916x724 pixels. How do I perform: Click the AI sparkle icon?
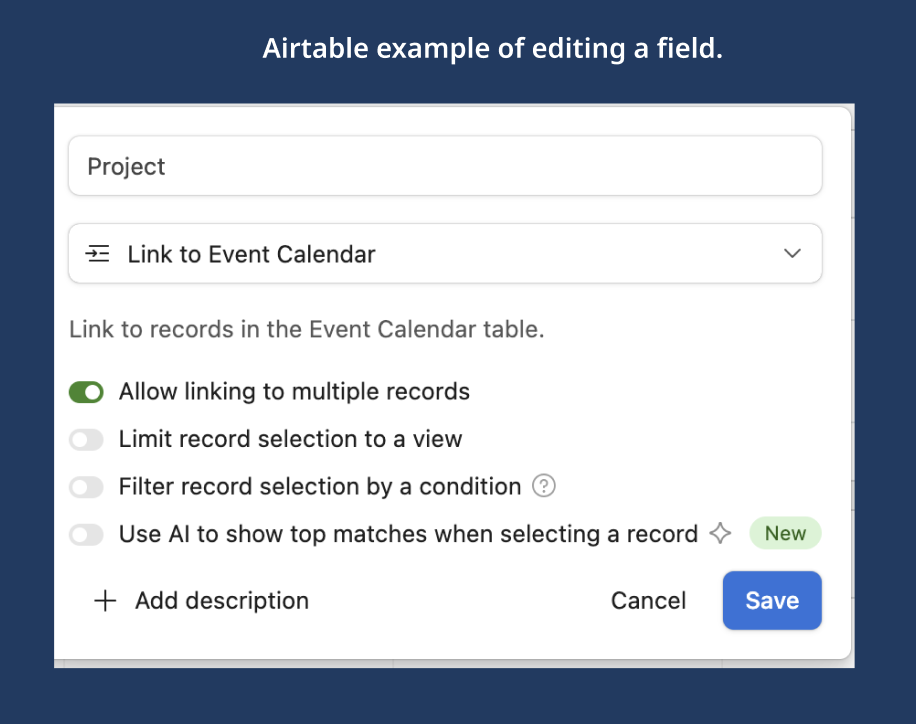click(x=720, y=534)
